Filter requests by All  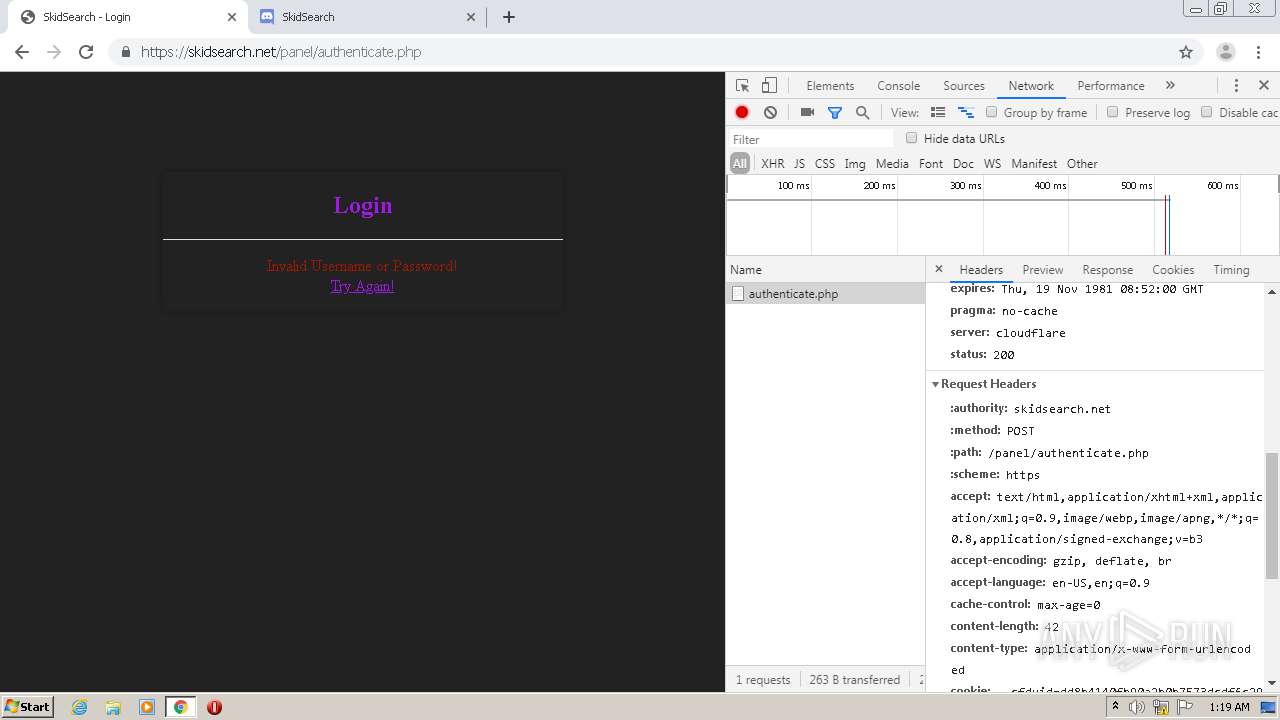pyautogui.click(x=740, y=164)
